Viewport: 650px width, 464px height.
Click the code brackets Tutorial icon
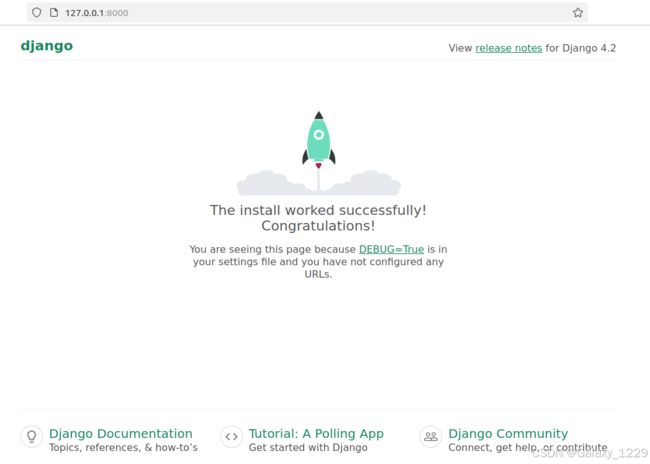tap(231, 437)
